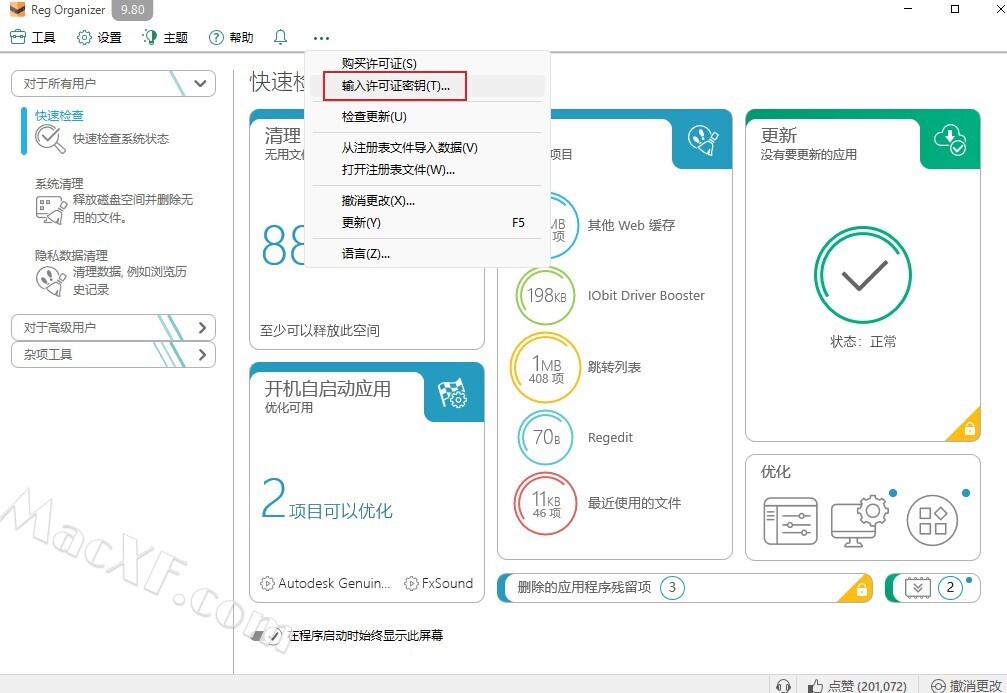Expand the 对于高级用户 section

point(113,328)
